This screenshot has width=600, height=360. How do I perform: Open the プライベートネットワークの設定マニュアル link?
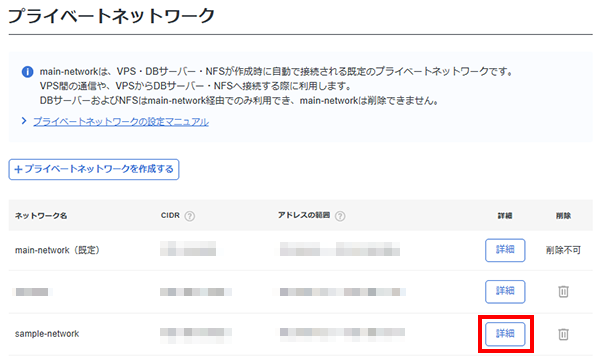coord(121,122)
